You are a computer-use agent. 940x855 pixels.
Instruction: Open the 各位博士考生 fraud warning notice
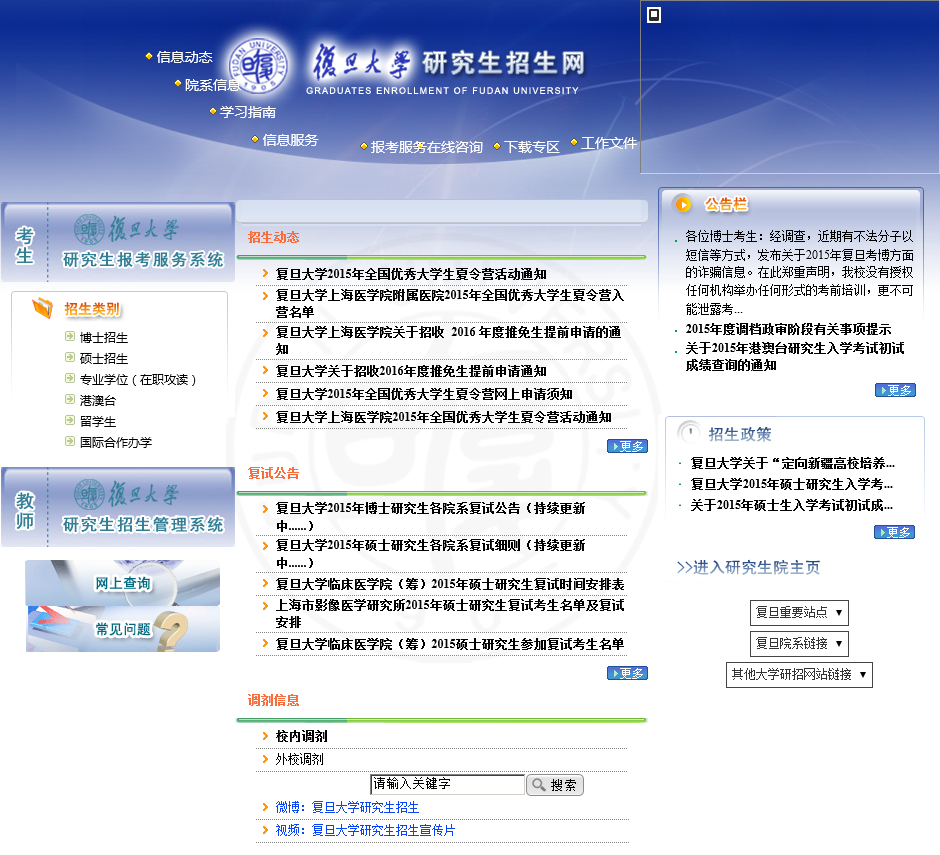799,272
